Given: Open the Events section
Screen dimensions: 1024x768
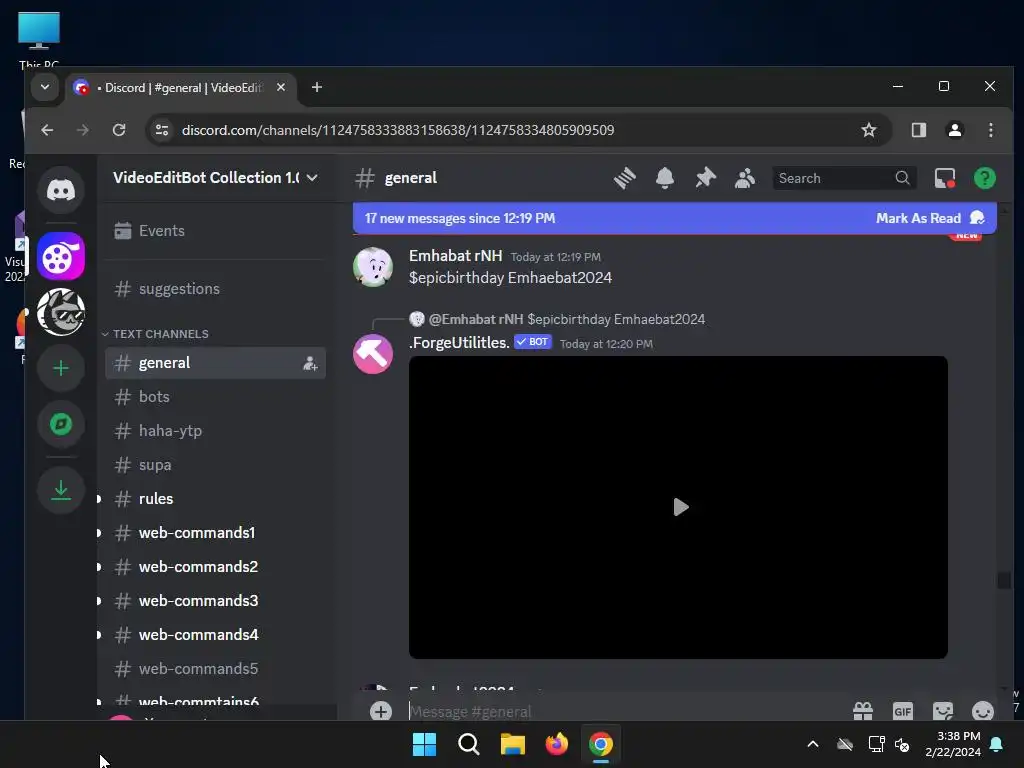Looking at the screenshot, I should (216, 231).
